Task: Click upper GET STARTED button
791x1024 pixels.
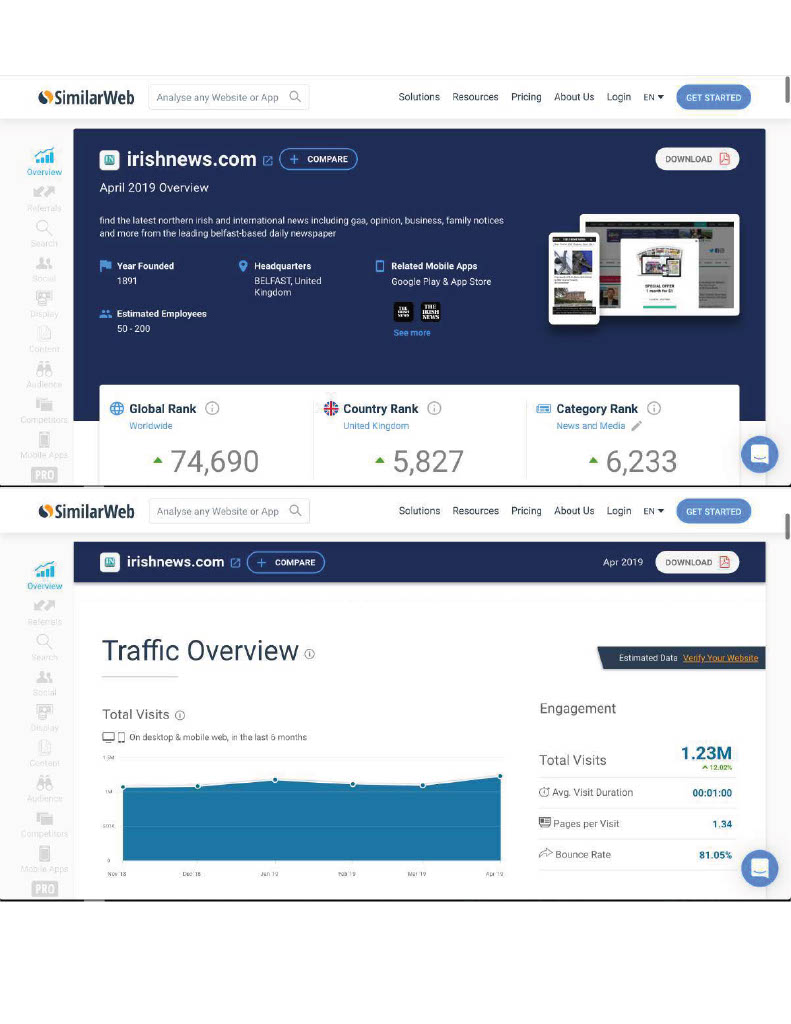Action: point(713,97)
